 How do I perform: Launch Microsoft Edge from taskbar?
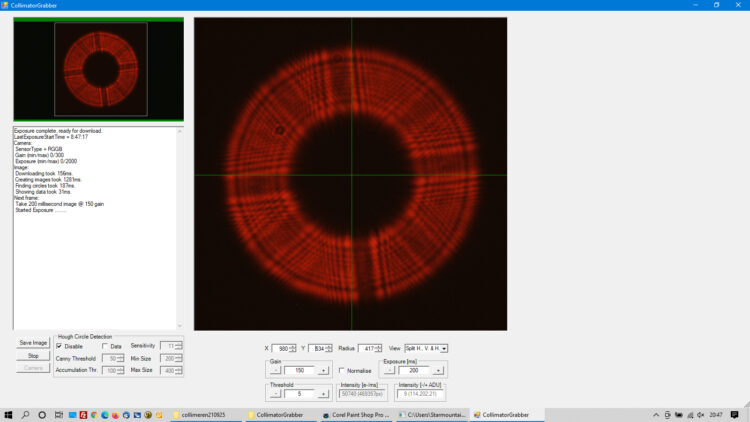[x=105, y=415]
